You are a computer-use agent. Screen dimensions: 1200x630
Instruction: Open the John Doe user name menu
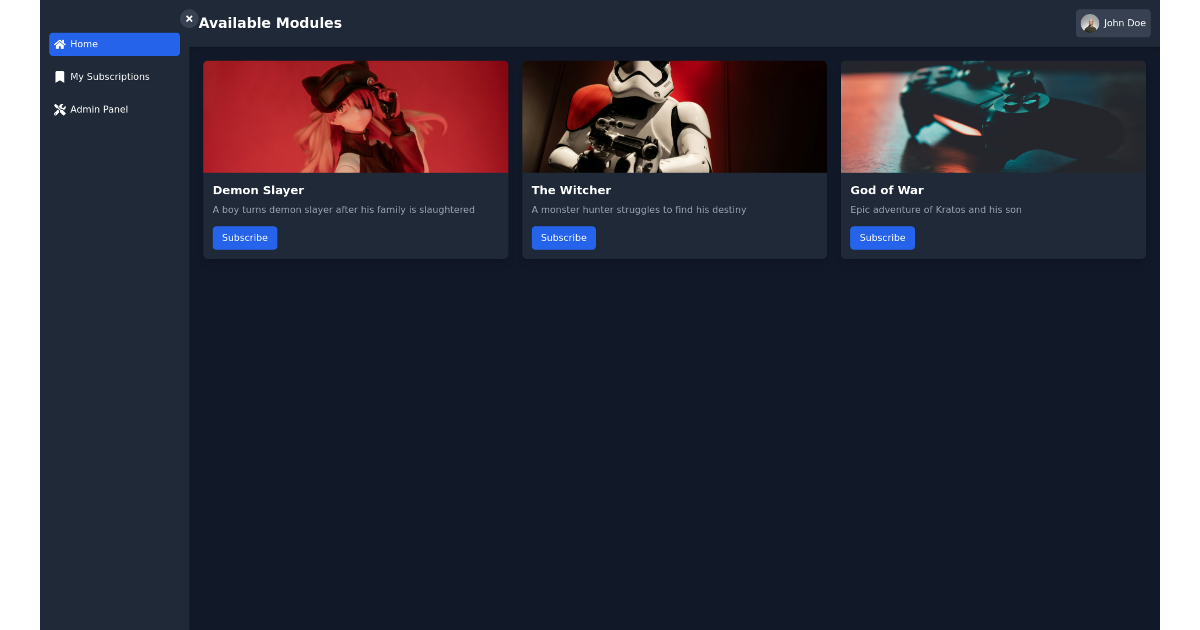1124,23
